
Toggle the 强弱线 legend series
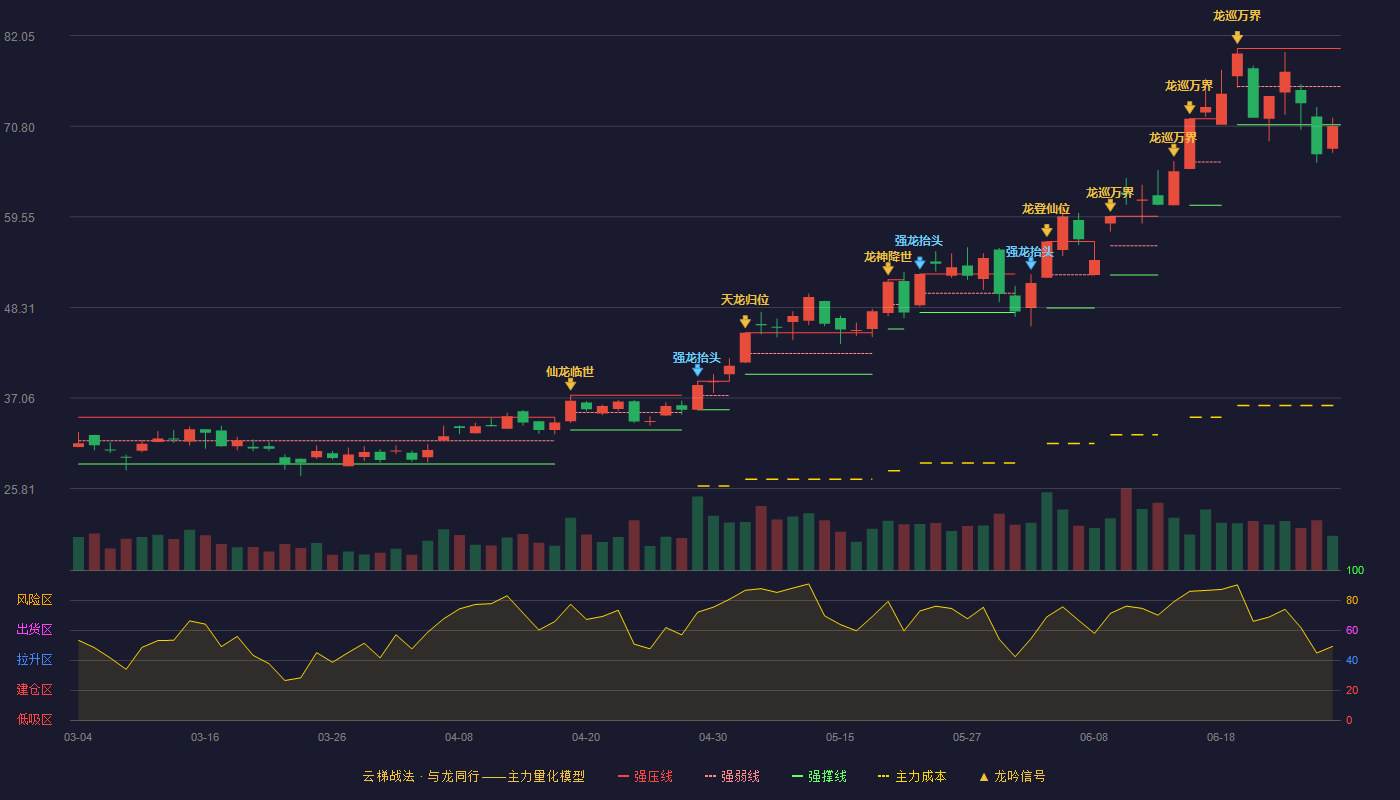tap(732, 776)
